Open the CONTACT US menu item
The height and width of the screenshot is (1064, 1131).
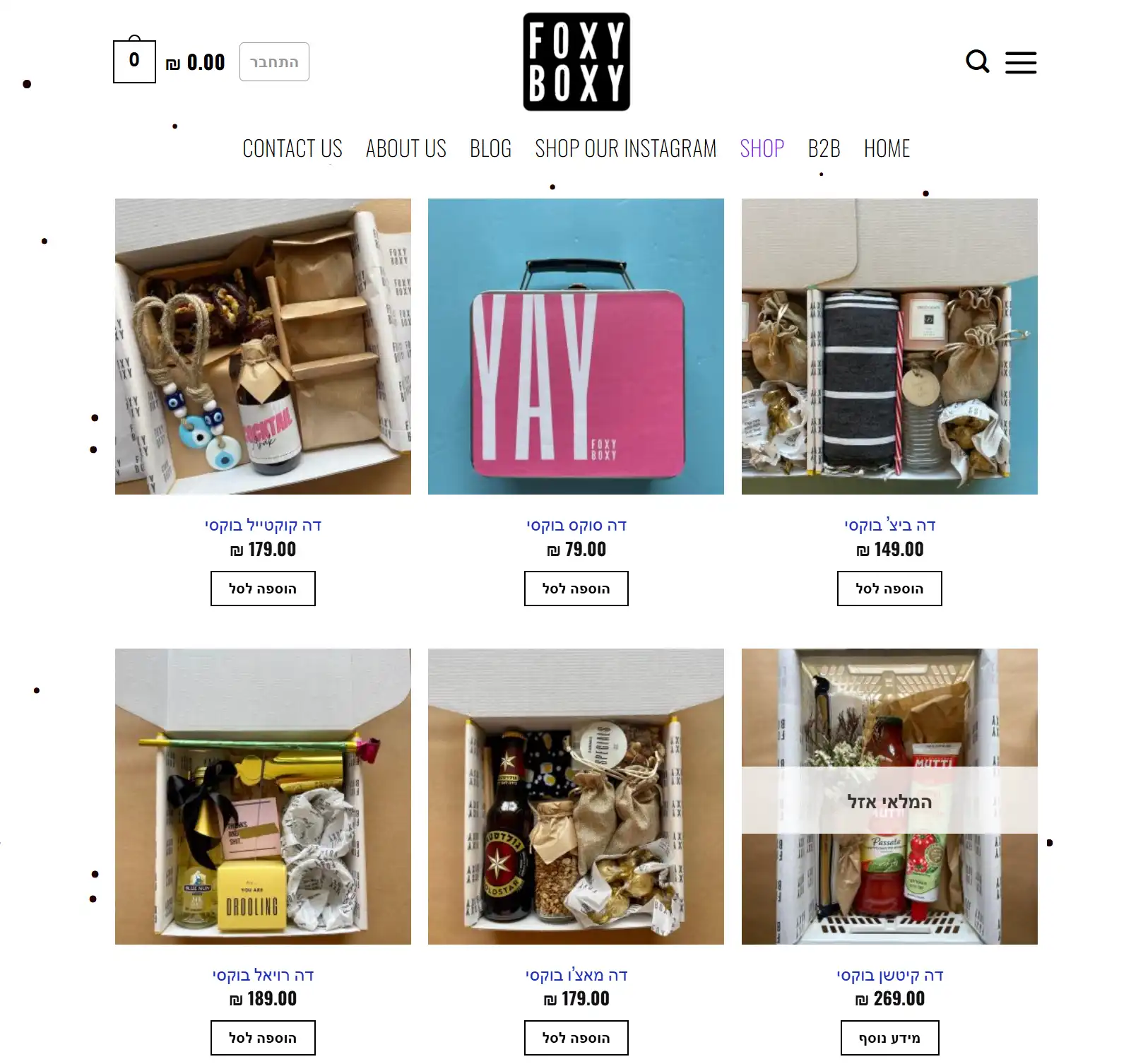click(292, 148)
